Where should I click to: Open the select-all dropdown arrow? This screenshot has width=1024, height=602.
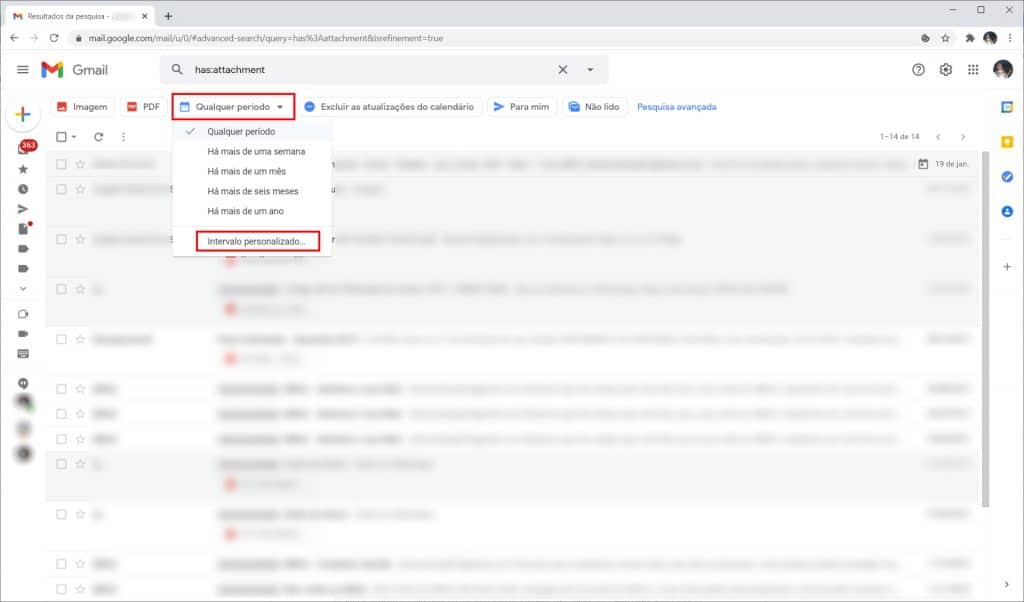74,136
